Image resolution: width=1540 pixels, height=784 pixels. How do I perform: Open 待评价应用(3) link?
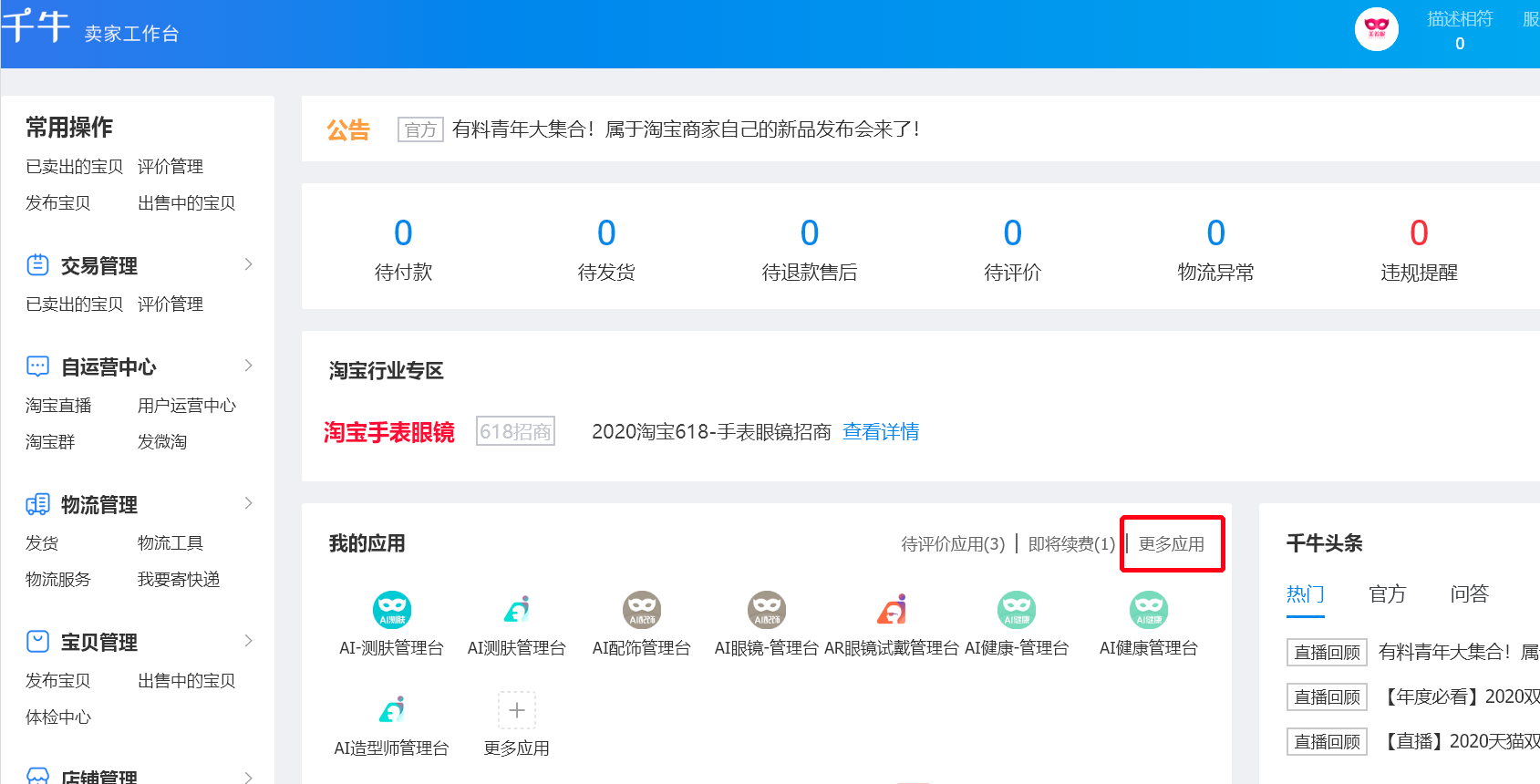tap(953, 544)
